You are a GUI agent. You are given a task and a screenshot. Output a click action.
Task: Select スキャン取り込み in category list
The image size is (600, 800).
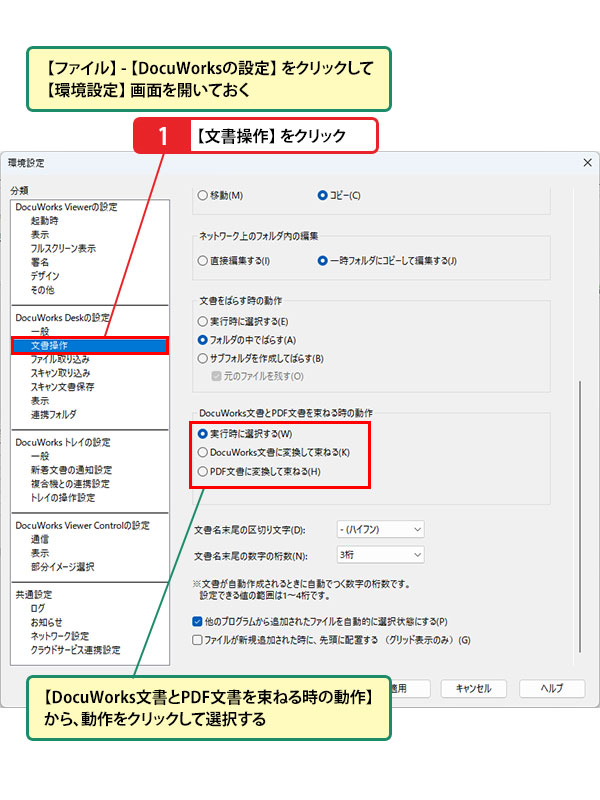(61, 373)
